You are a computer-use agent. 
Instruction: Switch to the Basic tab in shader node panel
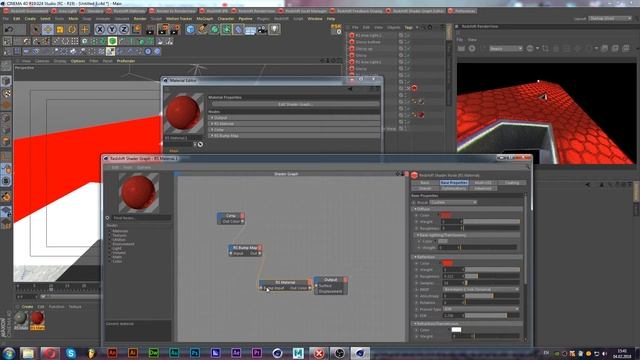coord(425,182)
